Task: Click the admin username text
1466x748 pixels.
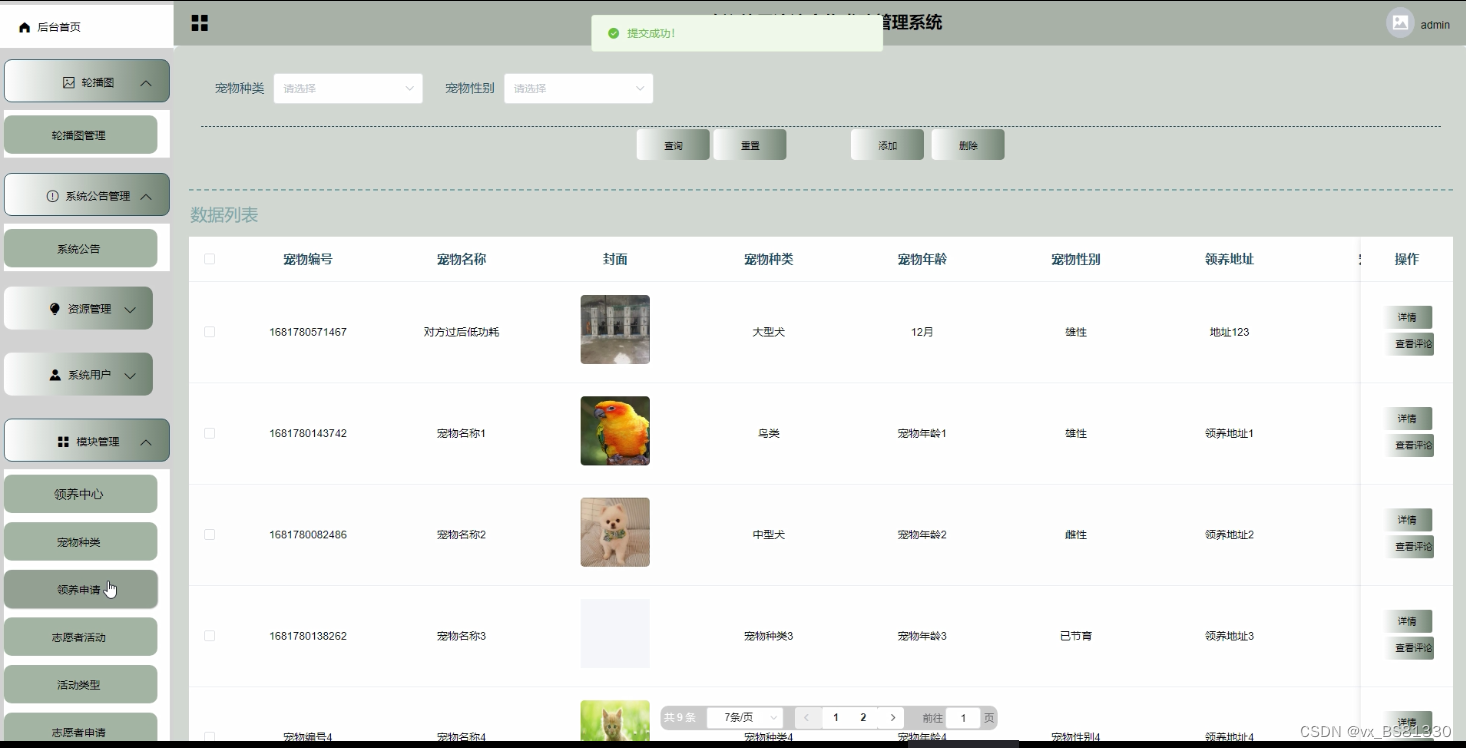Action: coord(1435,25)
